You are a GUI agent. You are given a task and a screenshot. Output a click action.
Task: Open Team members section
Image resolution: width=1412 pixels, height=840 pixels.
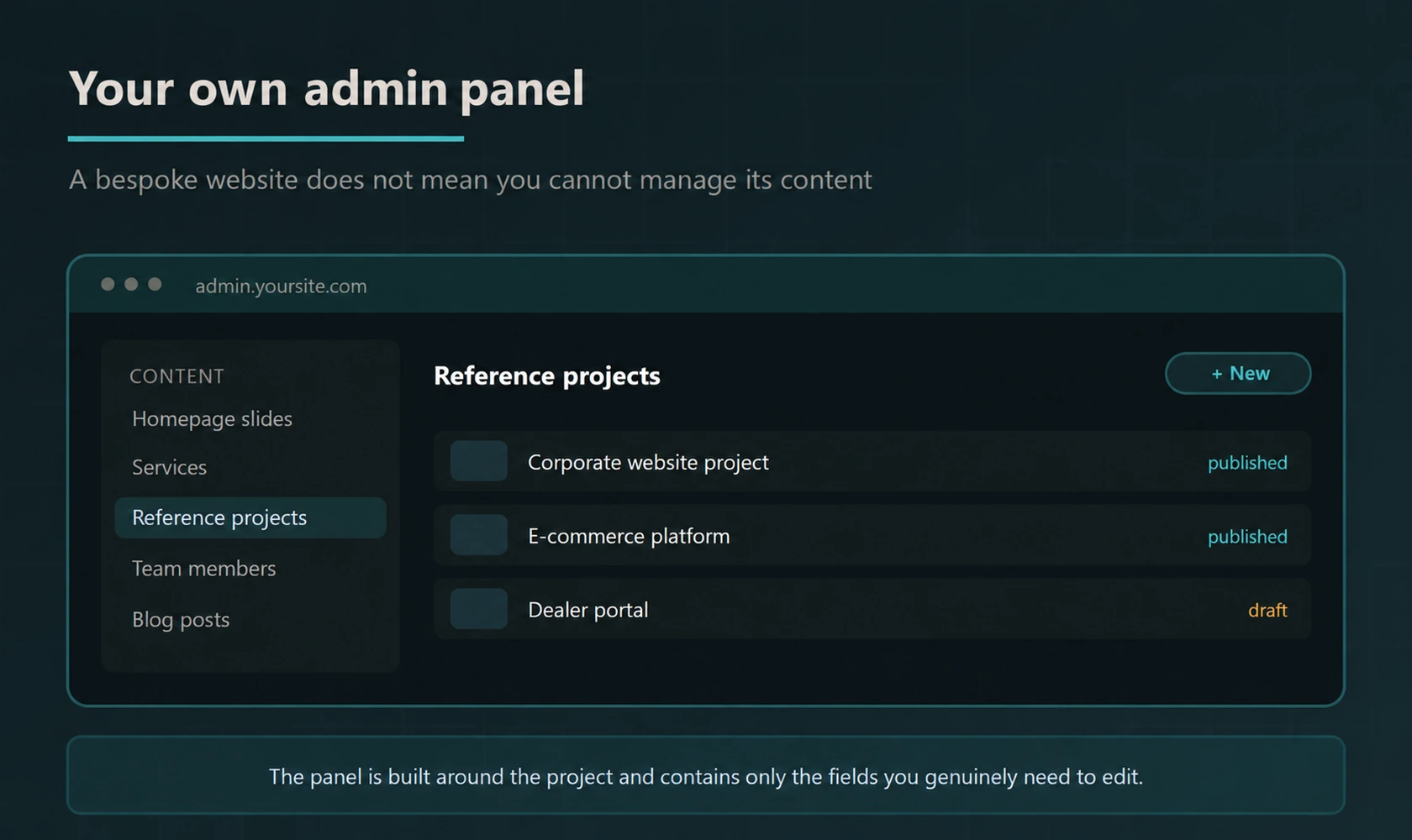203,569
